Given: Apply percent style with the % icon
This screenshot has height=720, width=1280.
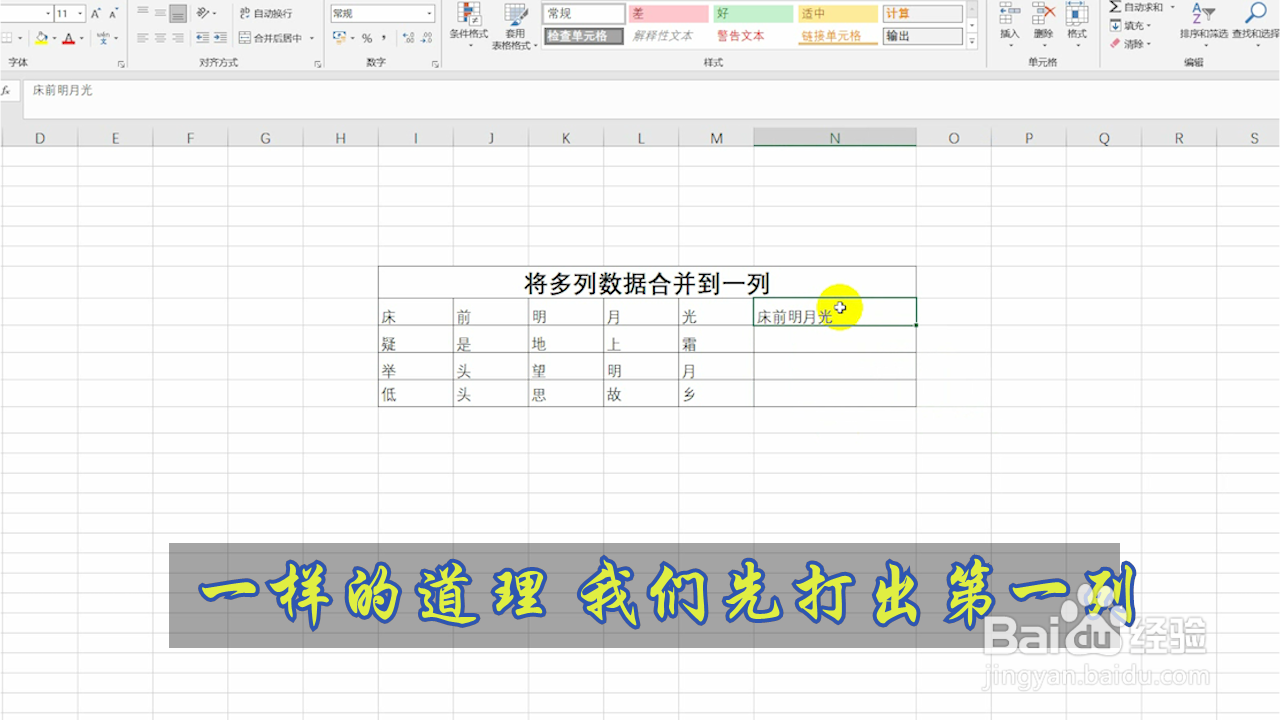Looking at the screenshot, I should tap(367, 38).
